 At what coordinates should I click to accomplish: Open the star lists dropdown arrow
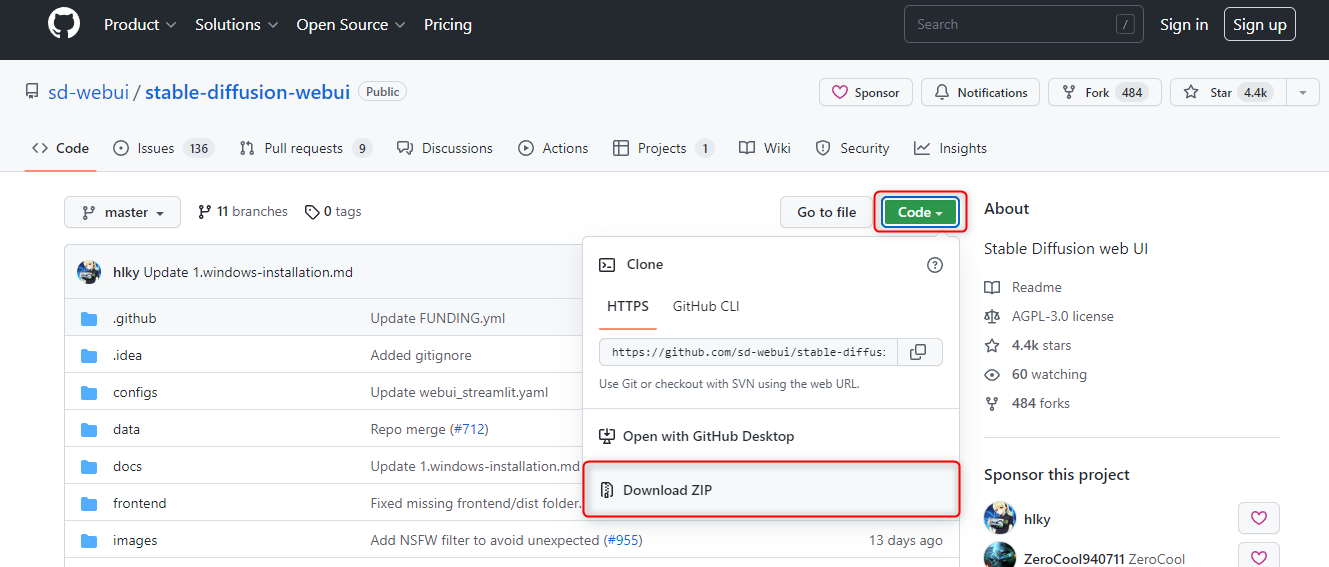pos(1302,93)
